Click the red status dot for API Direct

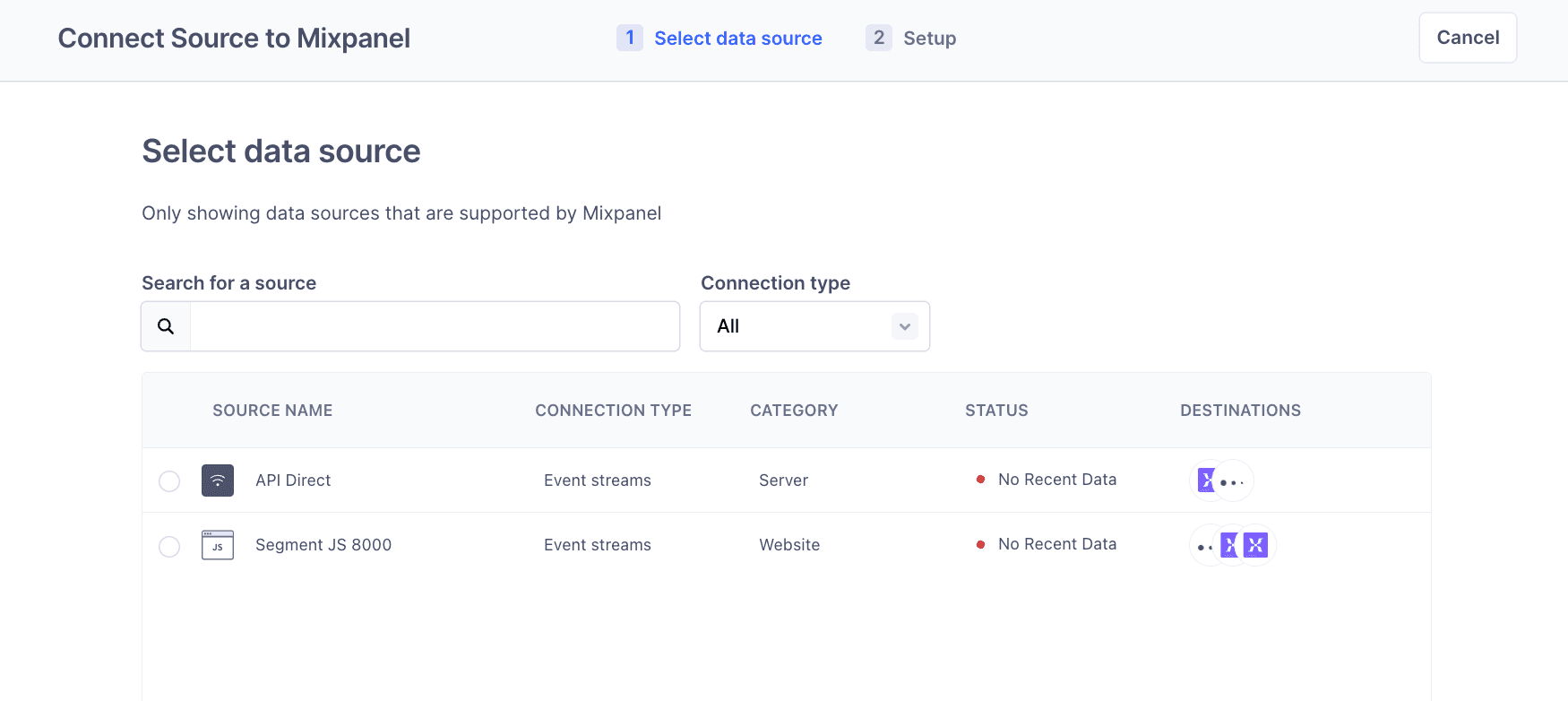(980, 480)
